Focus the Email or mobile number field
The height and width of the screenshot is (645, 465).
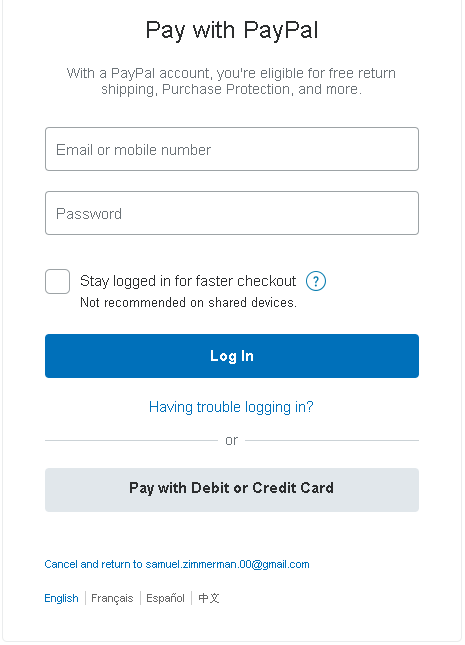click(x=232, y=149)
